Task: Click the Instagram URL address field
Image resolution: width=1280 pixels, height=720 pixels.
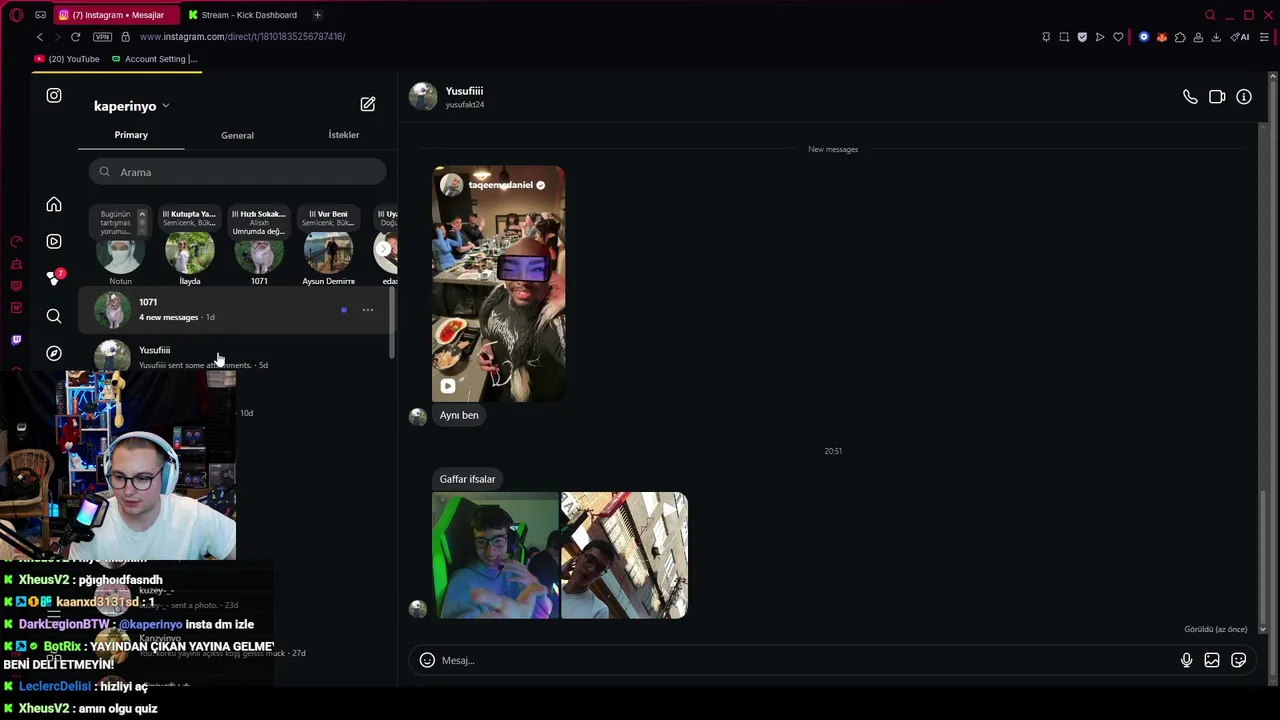Action: [242, 37]
